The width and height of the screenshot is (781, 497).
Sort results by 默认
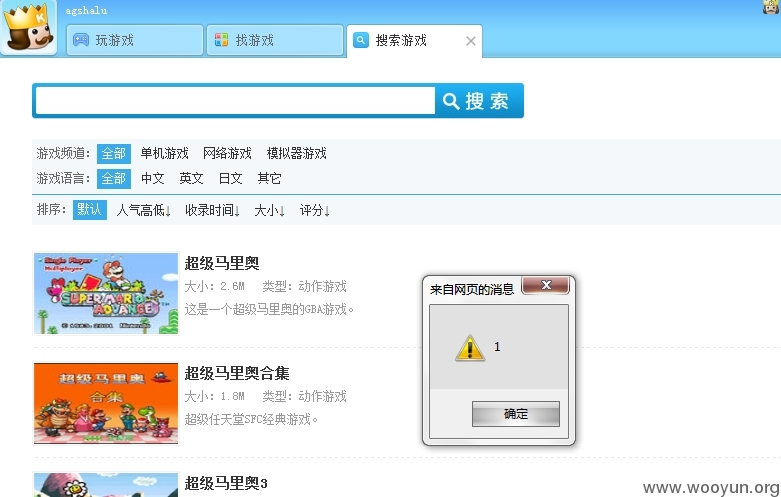(90, 210)
